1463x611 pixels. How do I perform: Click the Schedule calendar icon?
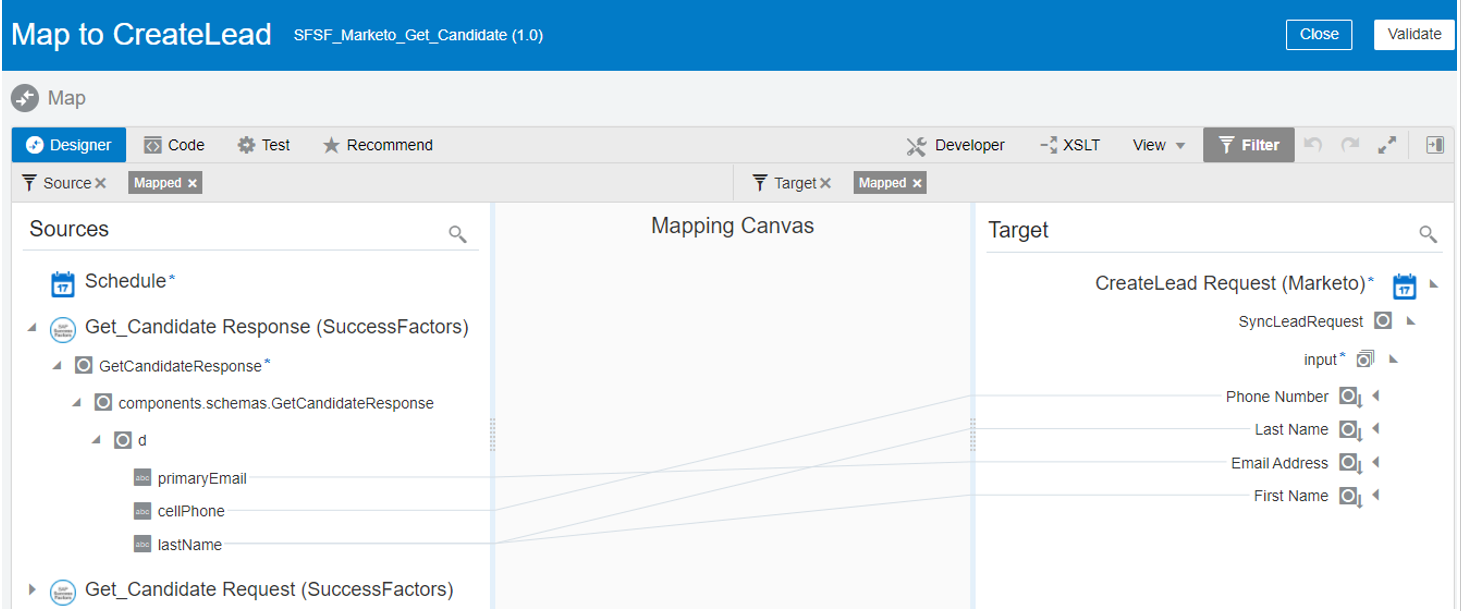[63, 284]
